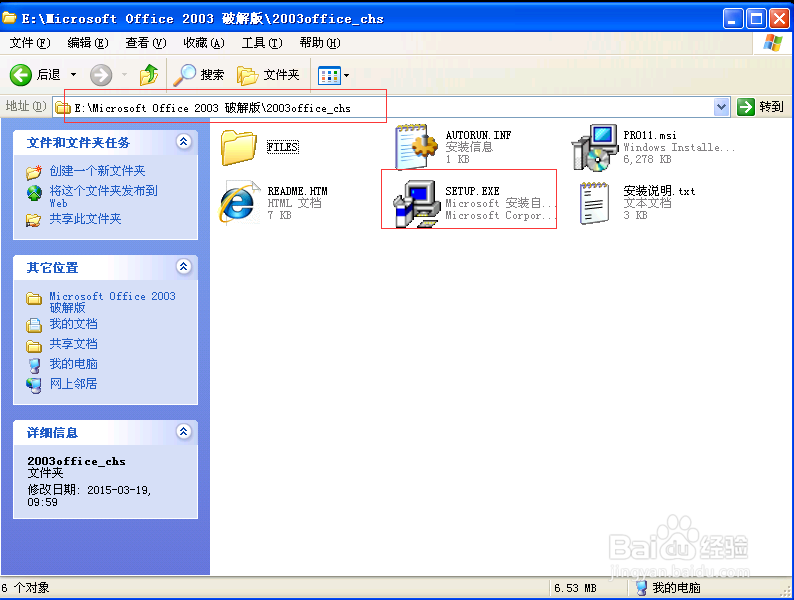Expand the address bar dropdown

[722, 107]
